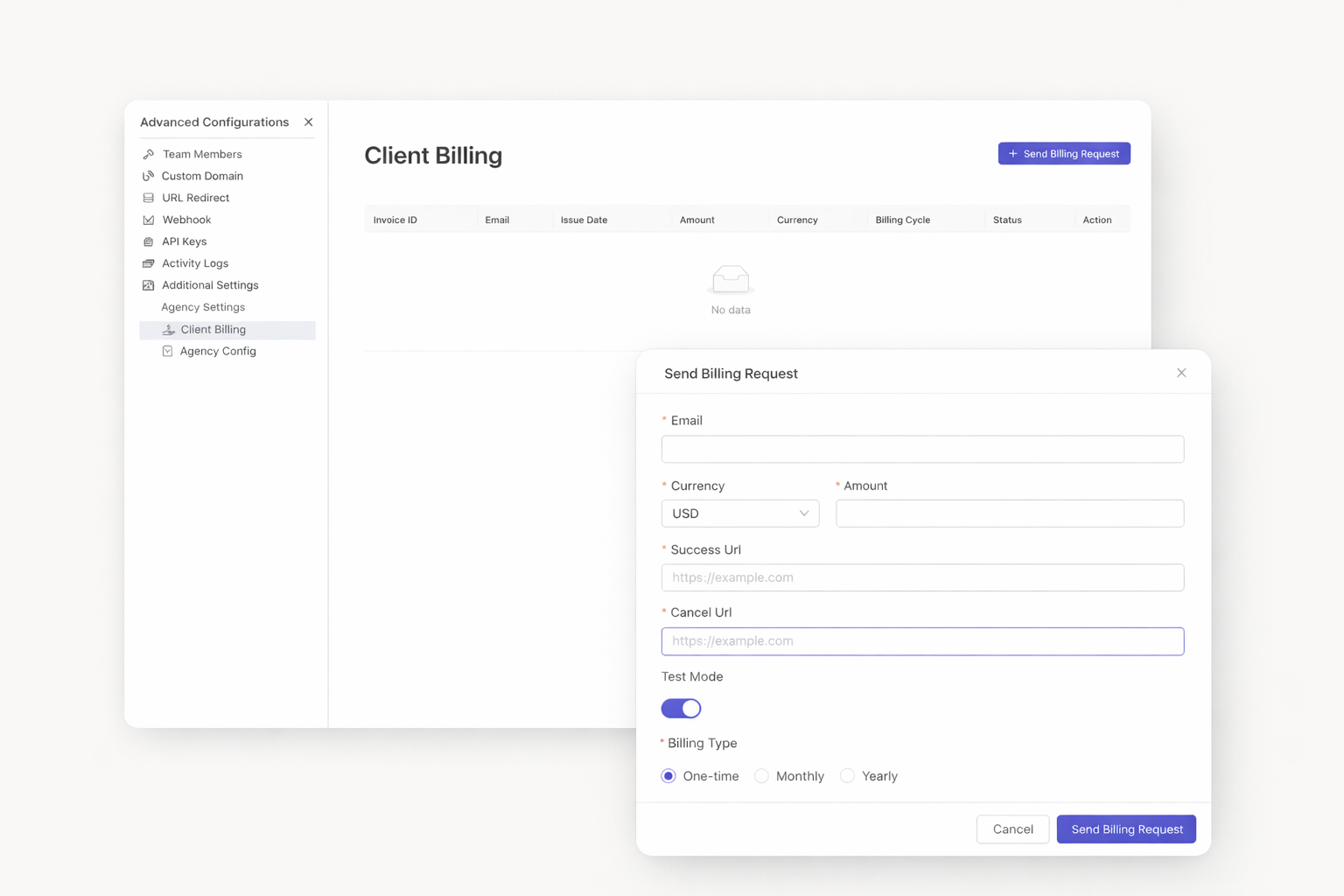Focus the Success Url field
Viewport: 1344px width, 896px height.
click(x=922, y=577)
